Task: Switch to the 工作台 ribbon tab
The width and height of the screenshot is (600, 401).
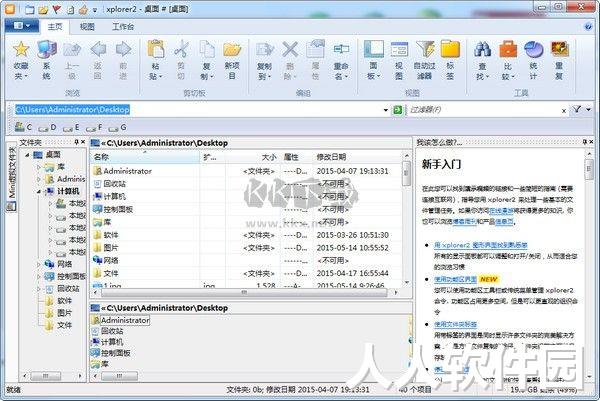Action: coord(123,26)
